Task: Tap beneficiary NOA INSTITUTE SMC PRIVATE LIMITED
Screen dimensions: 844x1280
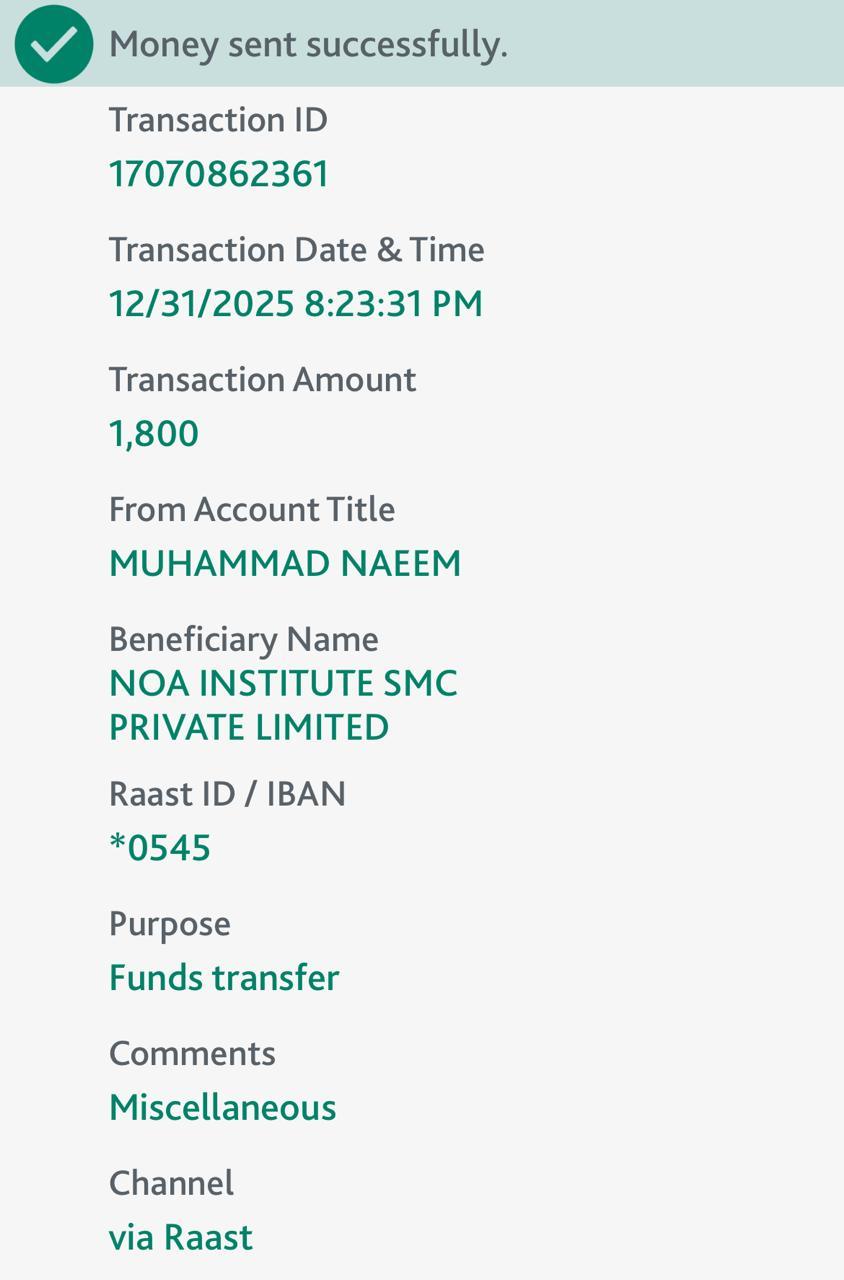Action: [283, 705]
